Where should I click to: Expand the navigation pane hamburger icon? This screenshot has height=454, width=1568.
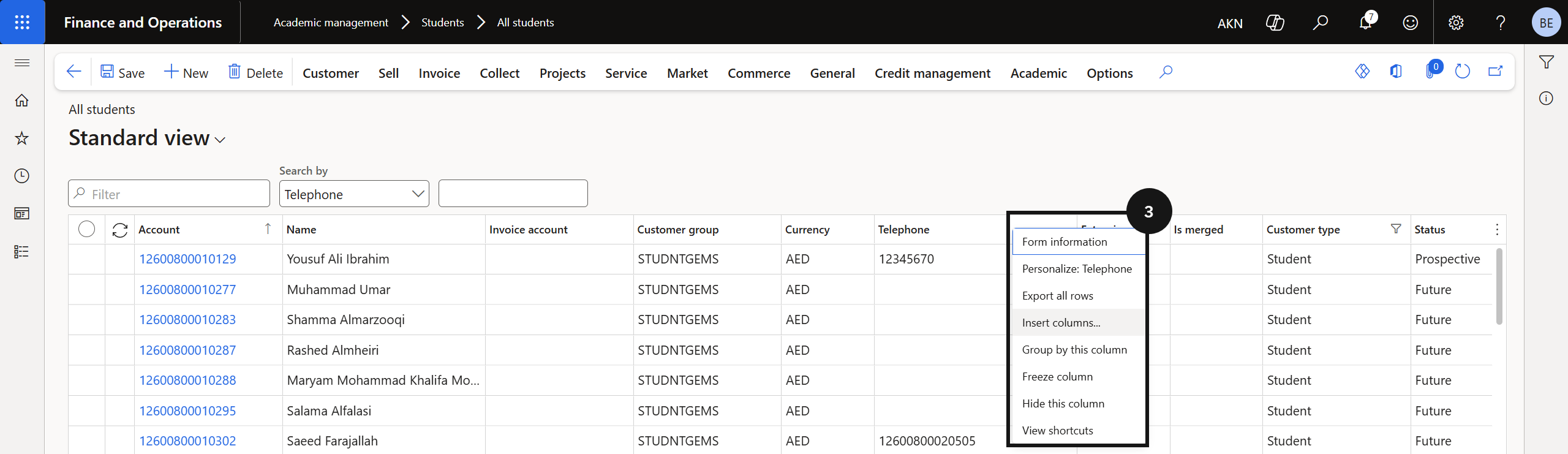(x=22, y=62)
